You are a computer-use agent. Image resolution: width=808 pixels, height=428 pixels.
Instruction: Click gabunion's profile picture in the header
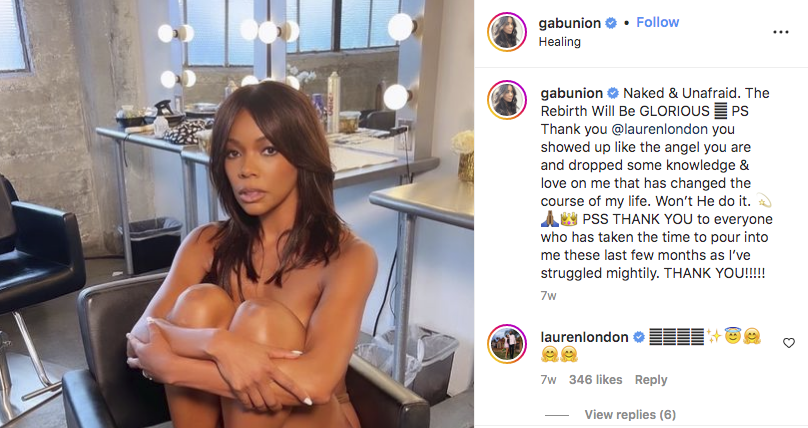coord(507,32)
